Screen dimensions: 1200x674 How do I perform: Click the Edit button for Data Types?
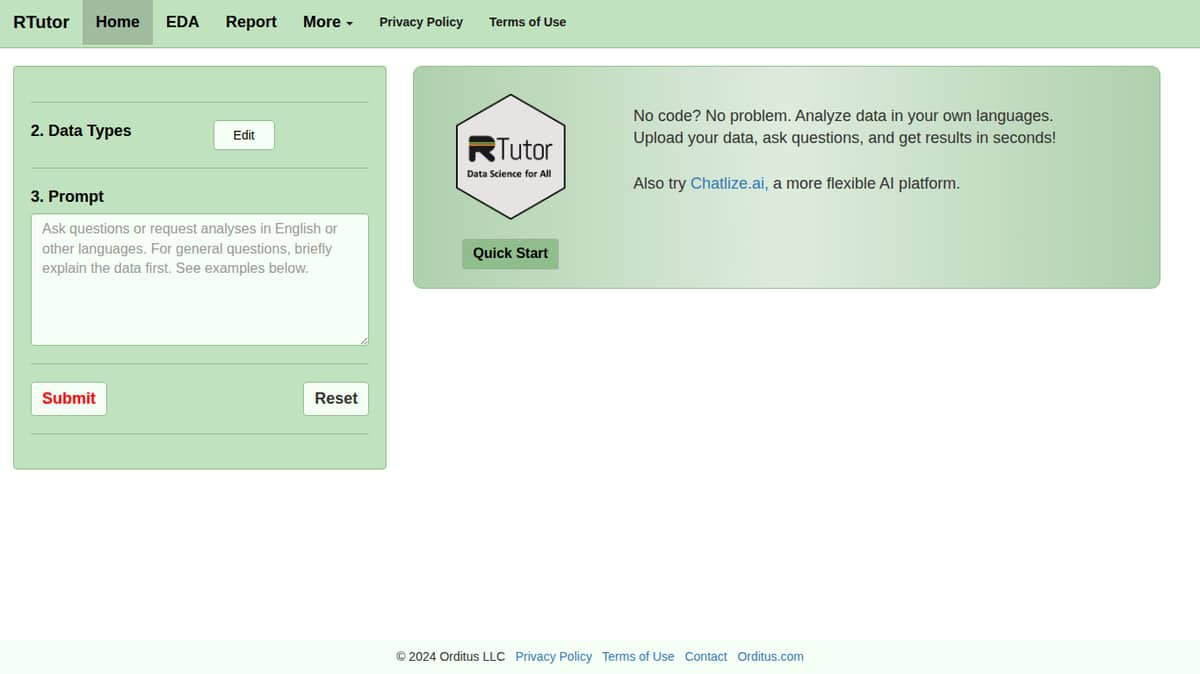point(244,135)
